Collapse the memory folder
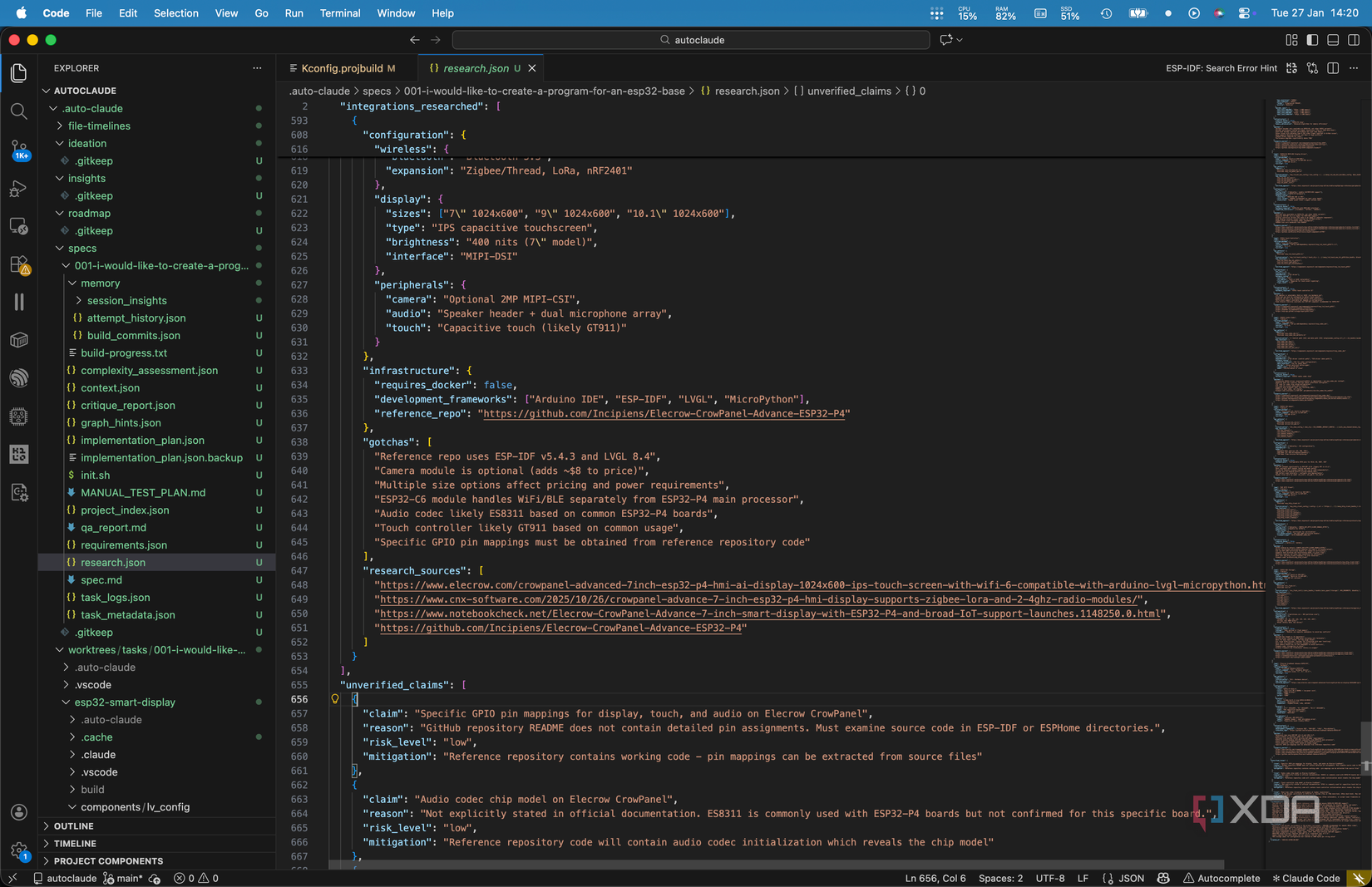This screenshot has width=1372, height=887. coord(100,283)
